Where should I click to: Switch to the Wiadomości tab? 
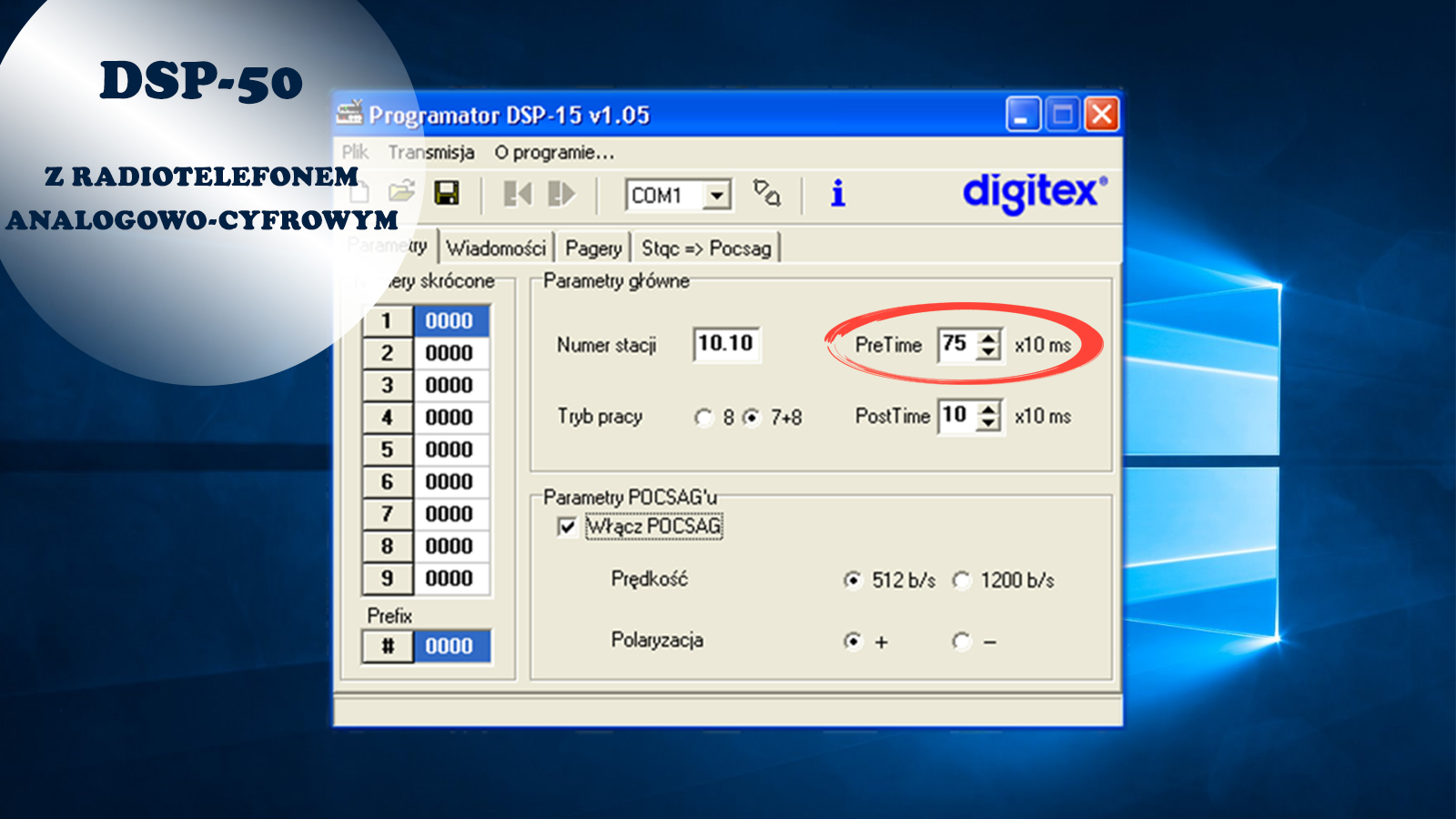point(497,246)
